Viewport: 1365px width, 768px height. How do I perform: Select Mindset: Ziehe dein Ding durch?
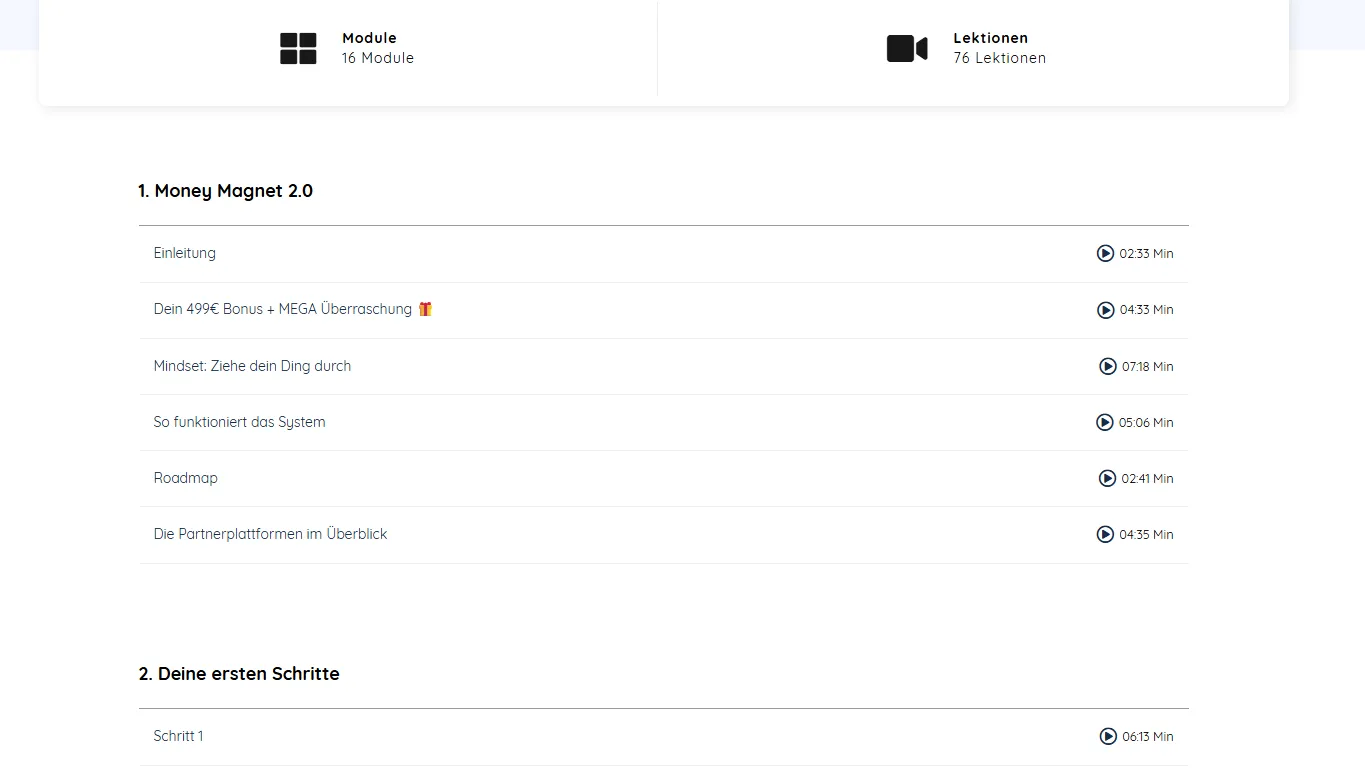tap(252, 366)
